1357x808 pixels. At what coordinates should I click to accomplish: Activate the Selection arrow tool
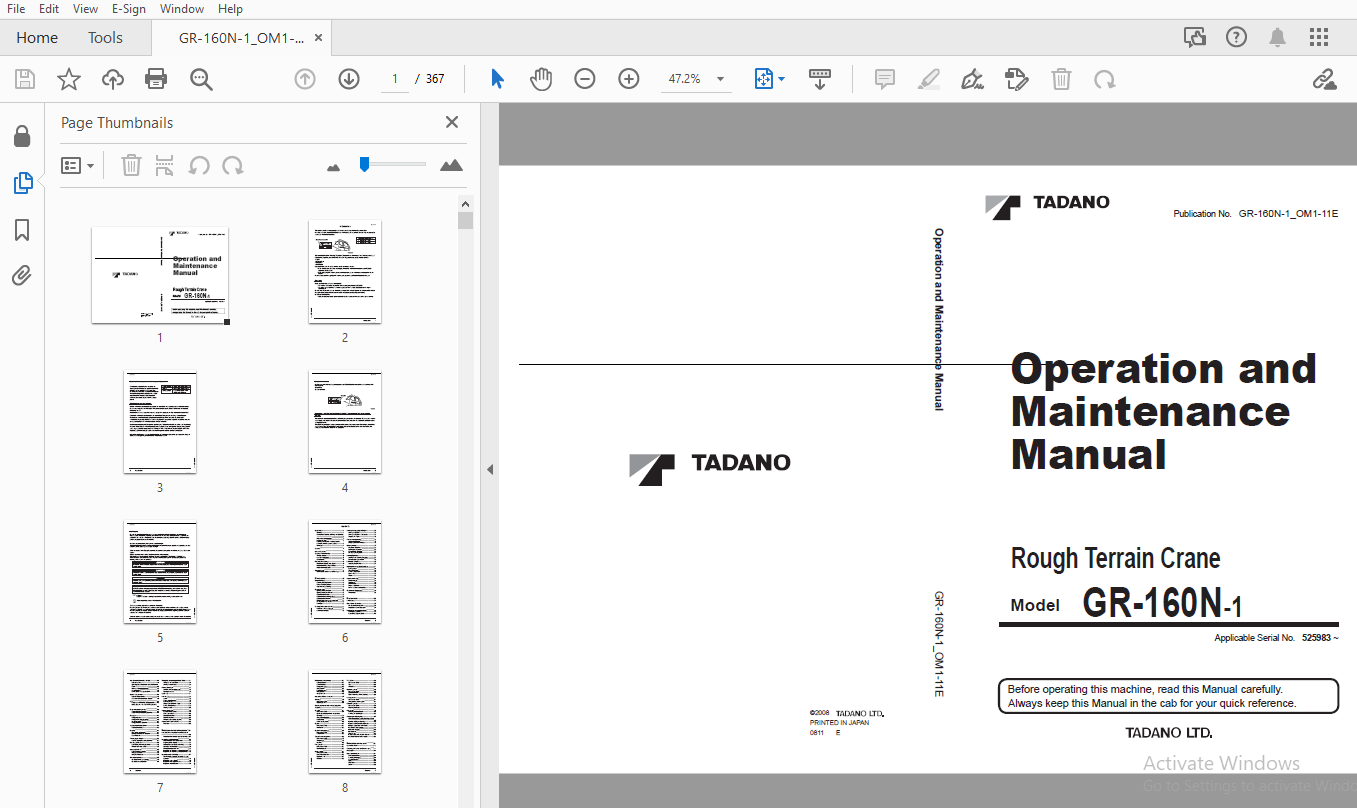pyautogui.click(x=497, y=79)
